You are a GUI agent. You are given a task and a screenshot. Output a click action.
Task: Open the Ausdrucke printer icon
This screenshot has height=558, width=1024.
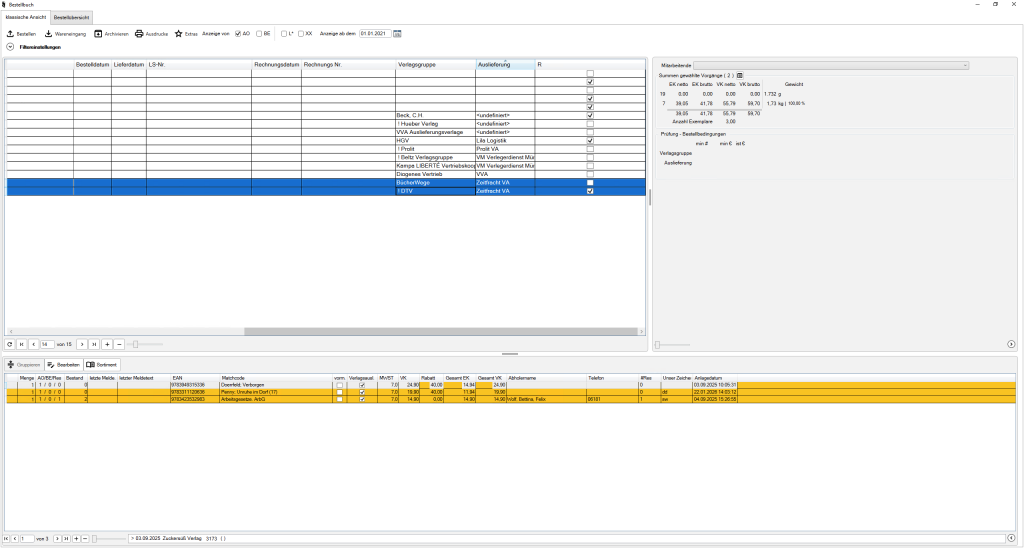click(x=140, y=33)
